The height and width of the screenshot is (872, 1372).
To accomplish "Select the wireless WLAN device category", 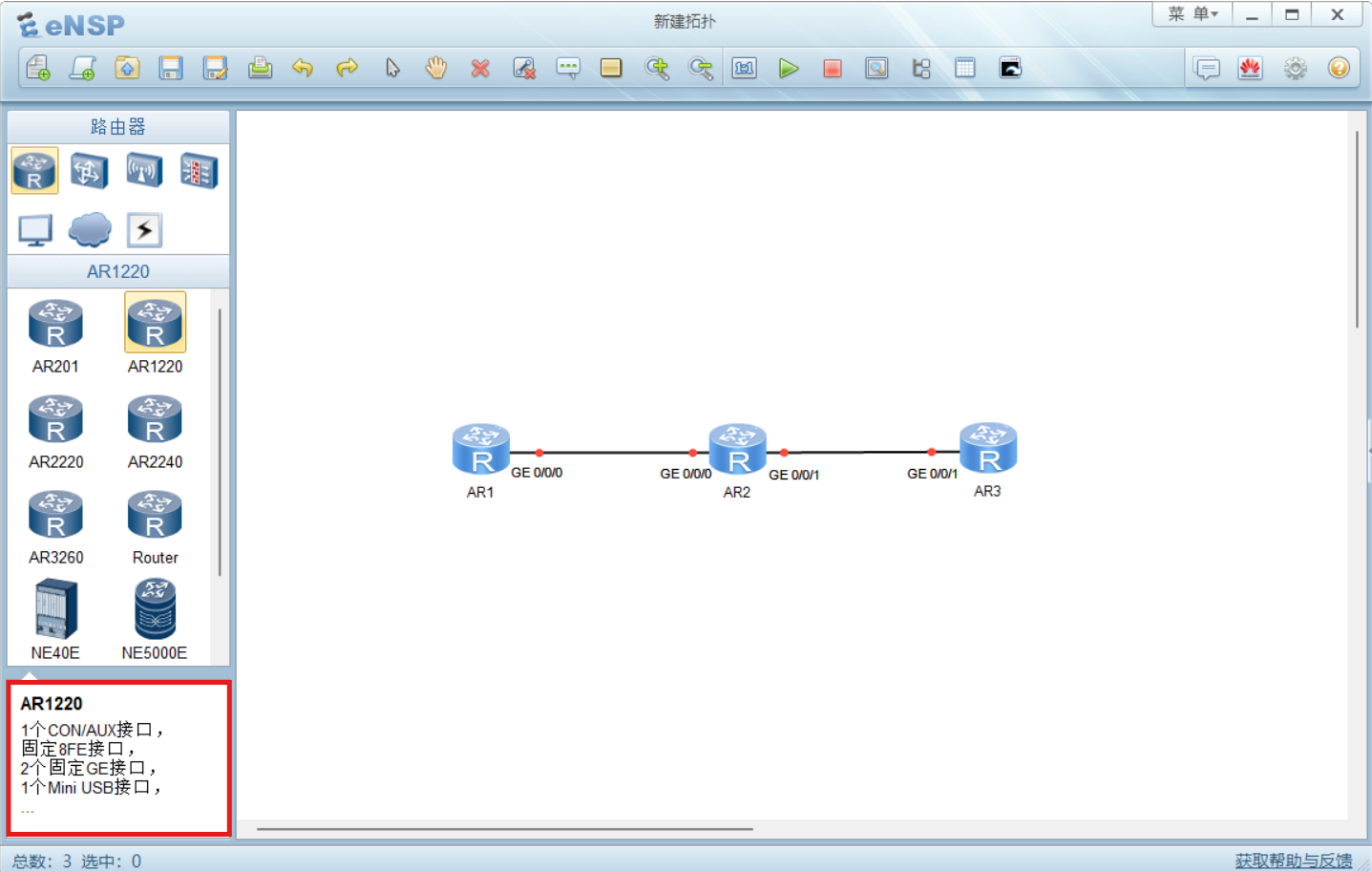I will pyautogui.click(x=144, y=171).
